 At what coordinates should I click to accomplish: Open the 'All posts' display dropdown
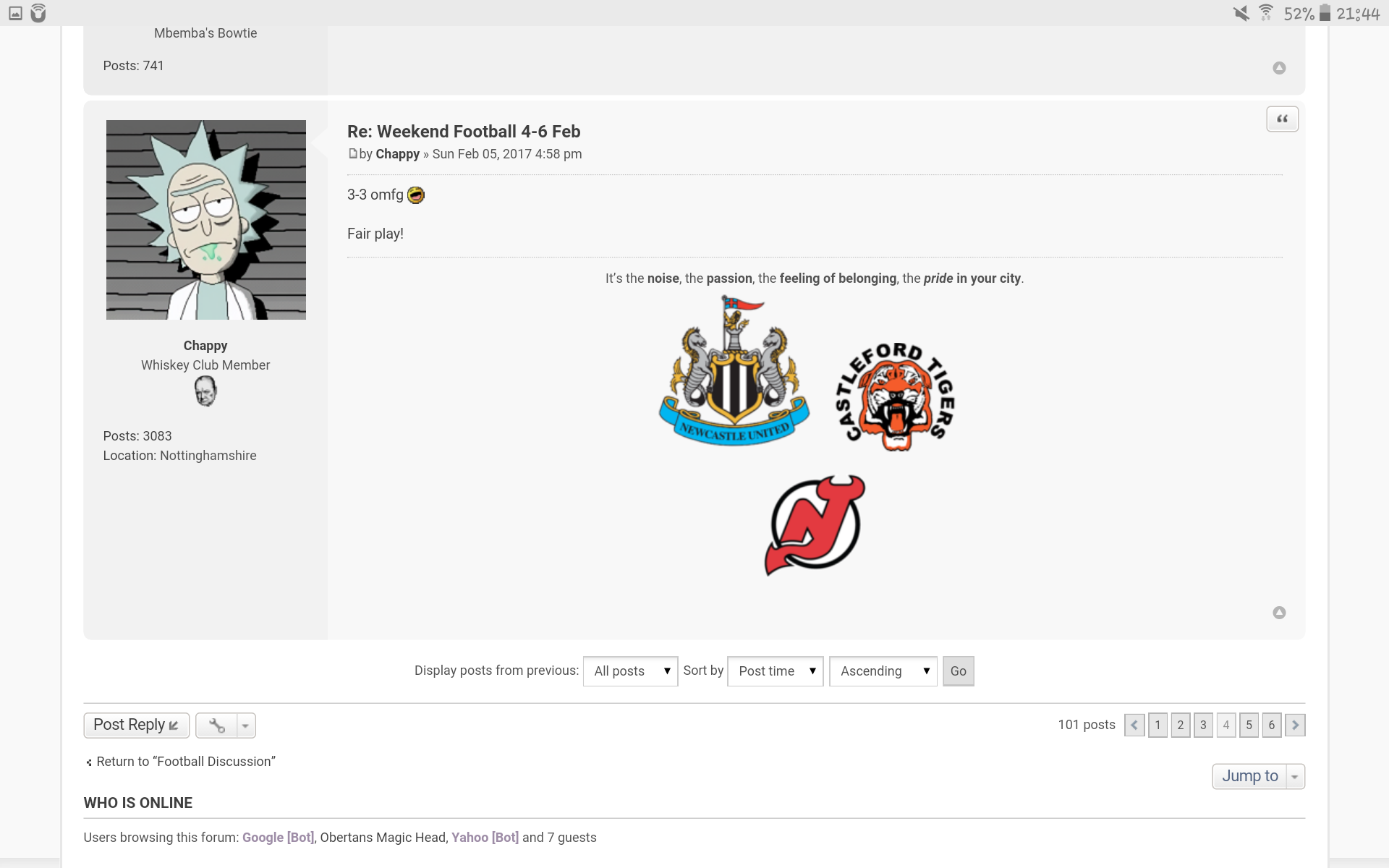[x=630, y=671]
